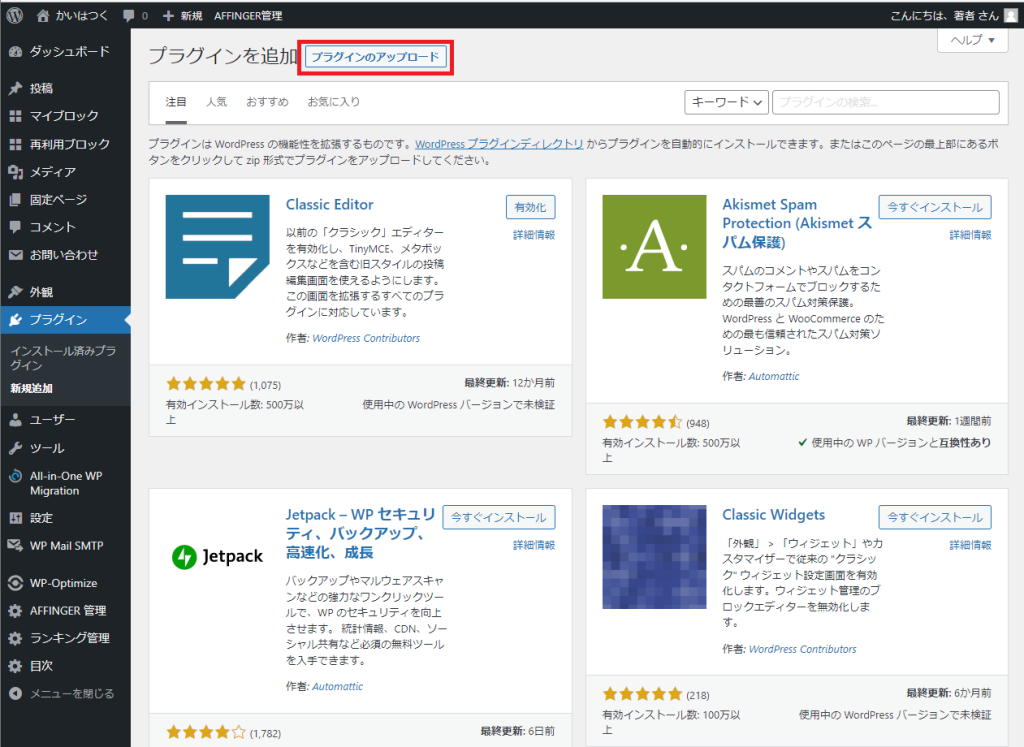Click the ツール wrench icon
This screenshot has width=1024, height=747.
coord(16,448)
